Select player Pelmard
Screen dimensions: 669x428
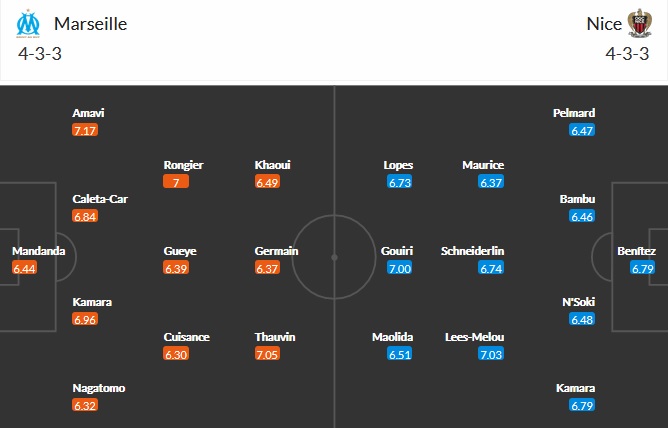574,113
